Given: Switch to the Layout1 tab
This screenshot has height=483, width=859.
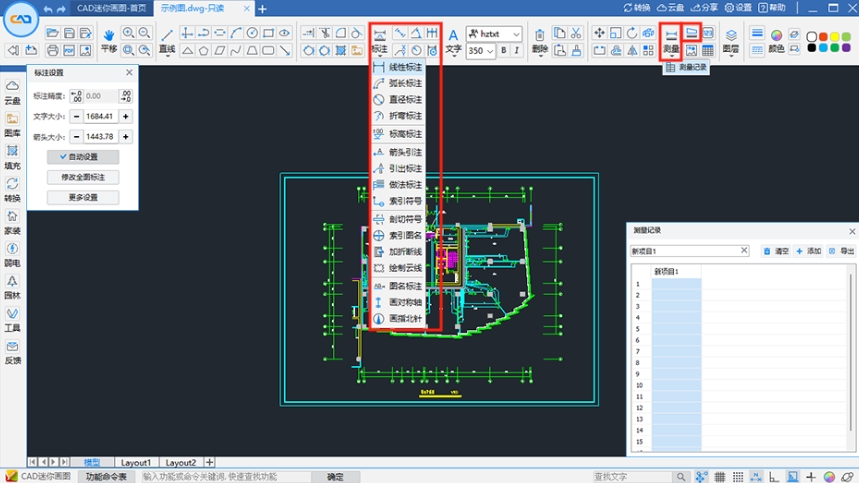Looking at the screenshot, I should coord(135,463).
